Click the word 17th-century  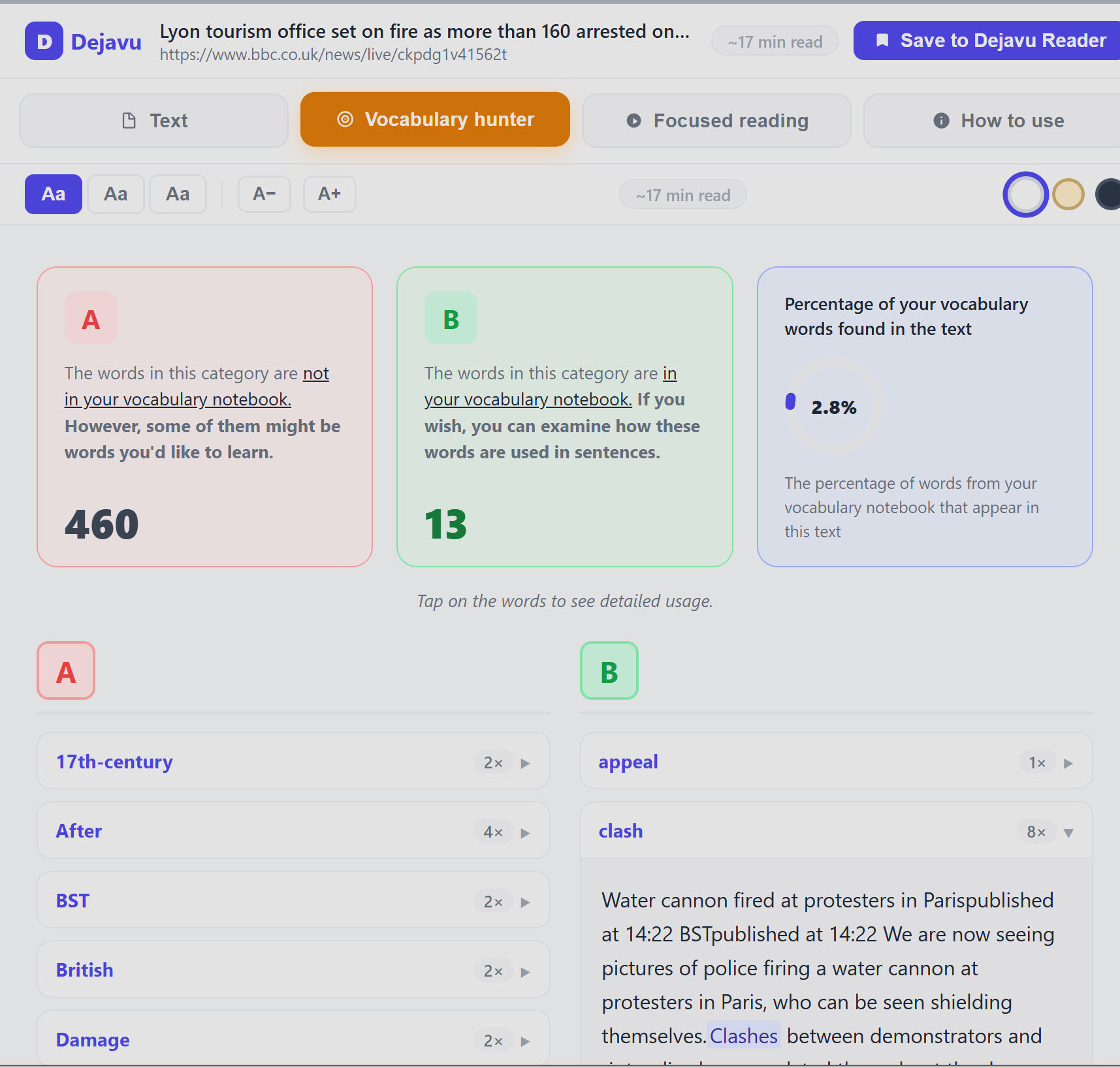click(114, 762)
